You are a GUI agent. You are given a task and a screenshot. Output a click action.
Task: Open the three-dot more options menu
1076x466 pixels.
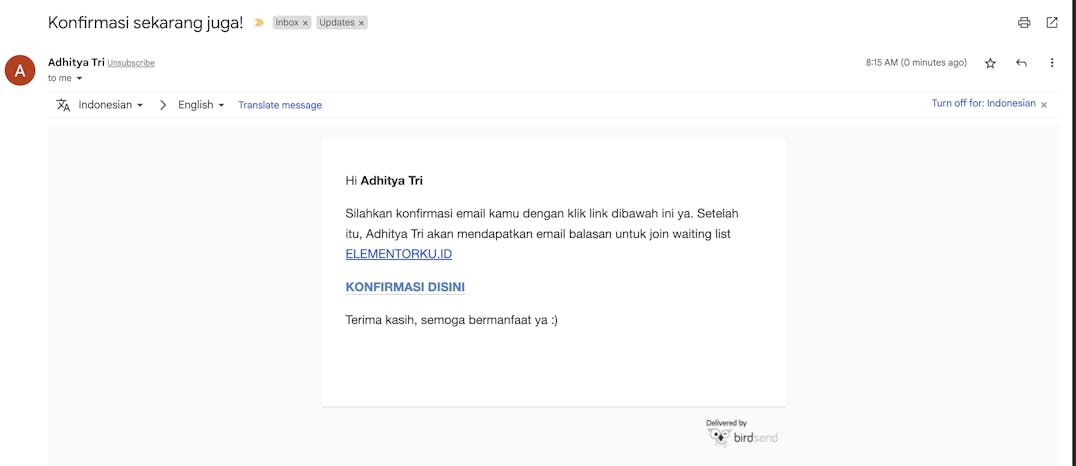point(1052,63)
